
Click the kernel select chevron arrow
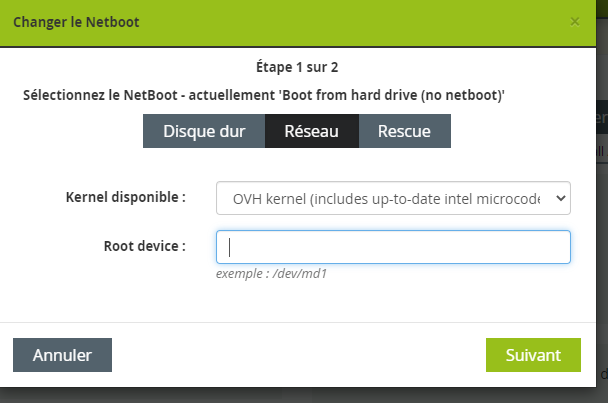tap(560, 198)
